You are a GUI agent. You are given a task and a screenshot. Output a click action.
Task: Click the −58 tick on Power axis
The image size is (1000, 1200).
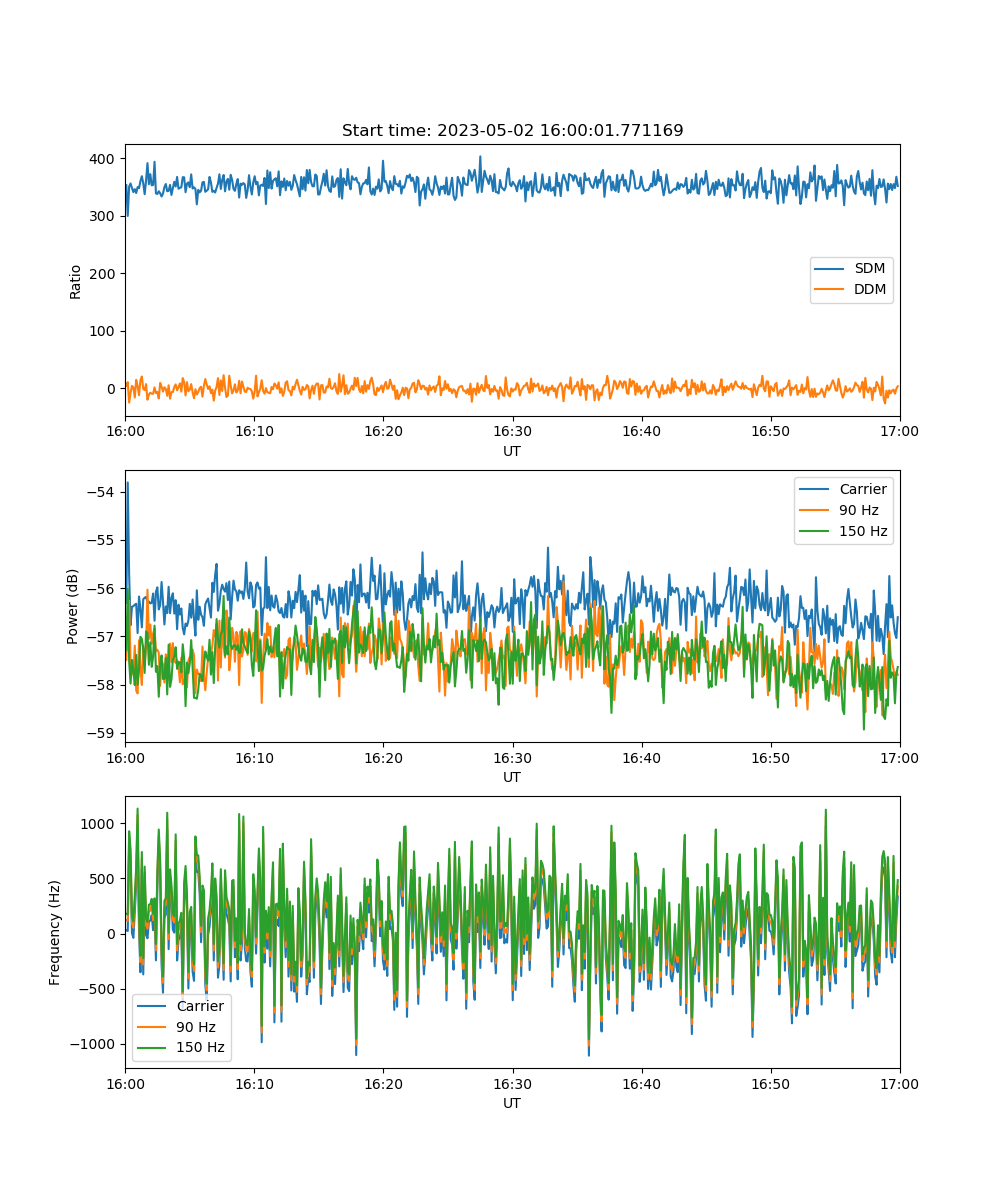tap(102, 685)
